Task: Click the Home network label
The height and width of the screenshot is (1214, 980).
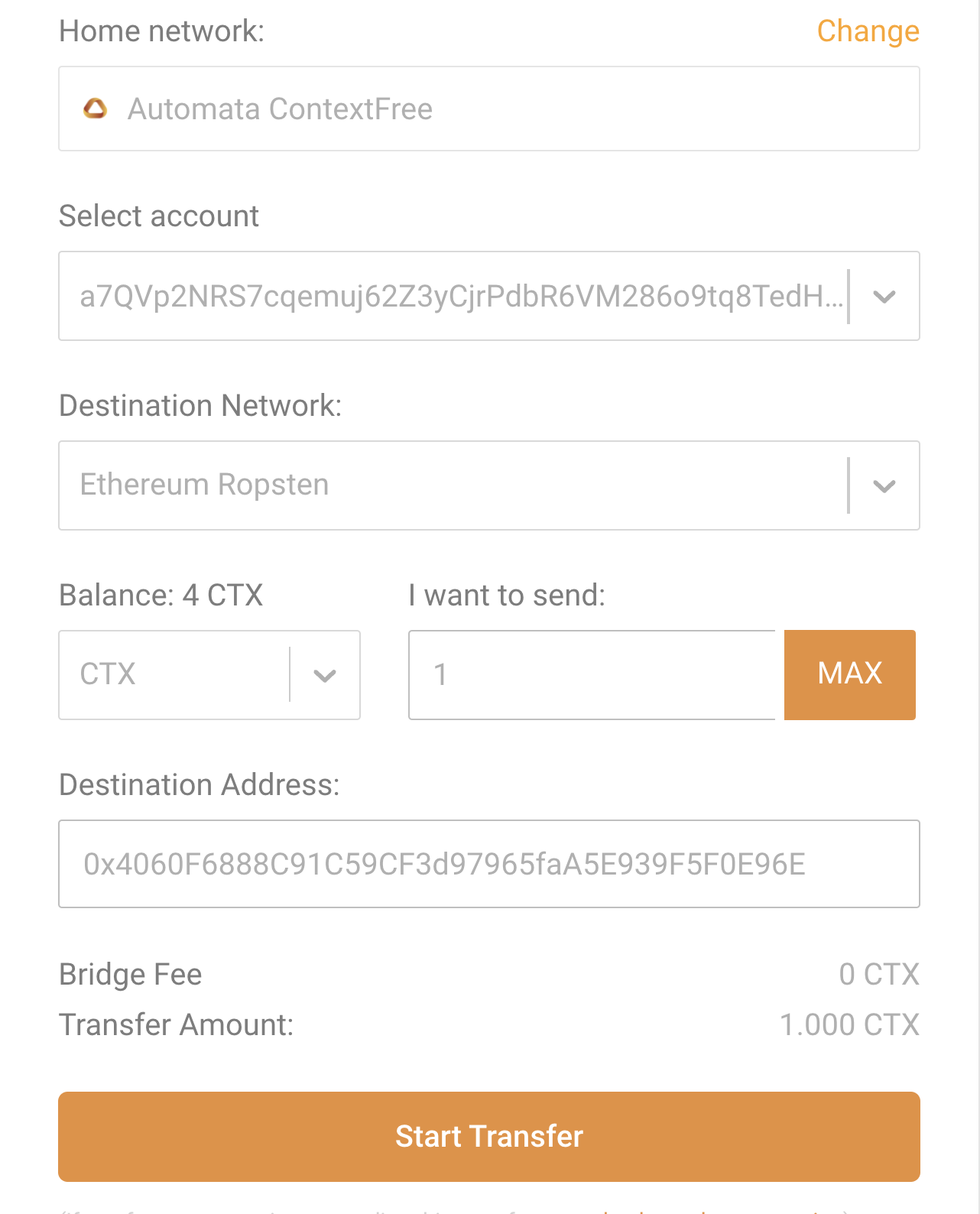Action: [162, 31]
